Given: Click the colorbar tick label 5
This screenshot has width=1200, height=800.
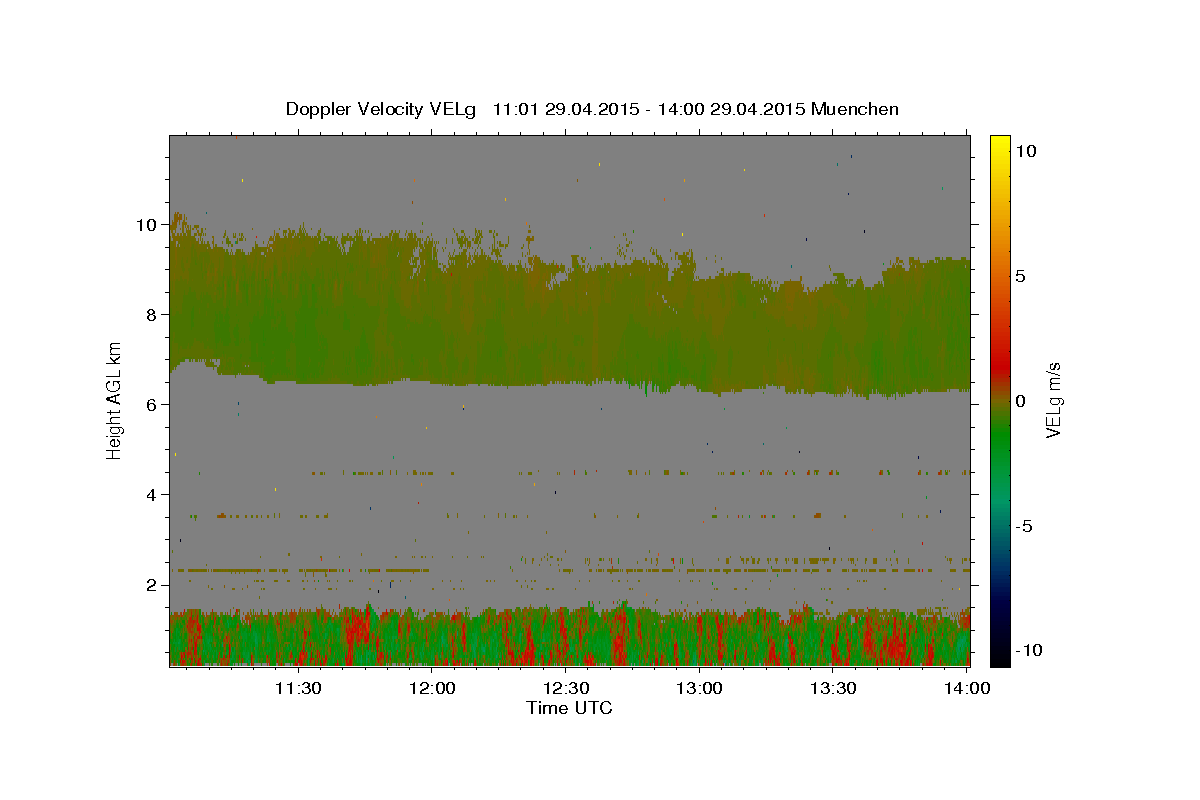Looking at the screenshot, I should tap(1021, 276).
